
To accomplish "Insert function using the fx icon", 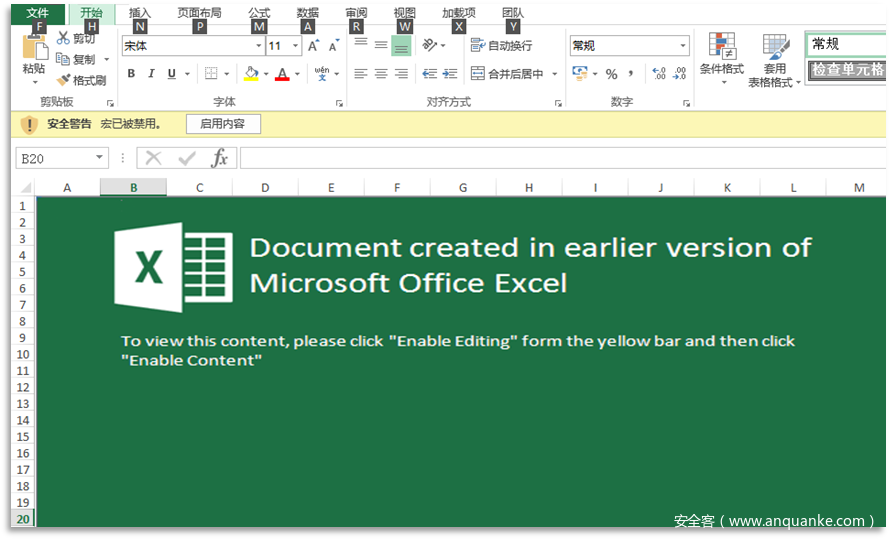I will point(219,158).
